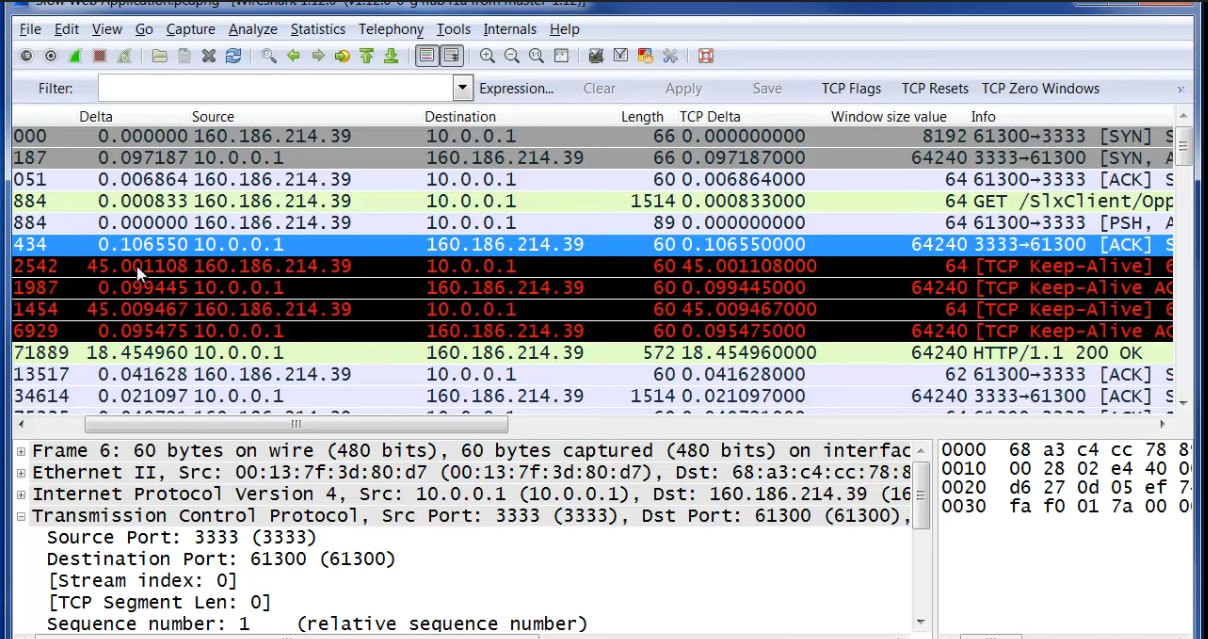The width and height of the screenshot is (1208, 639).
Task: Open a capture file (folder icon)
Action: [x=160, y=56]
